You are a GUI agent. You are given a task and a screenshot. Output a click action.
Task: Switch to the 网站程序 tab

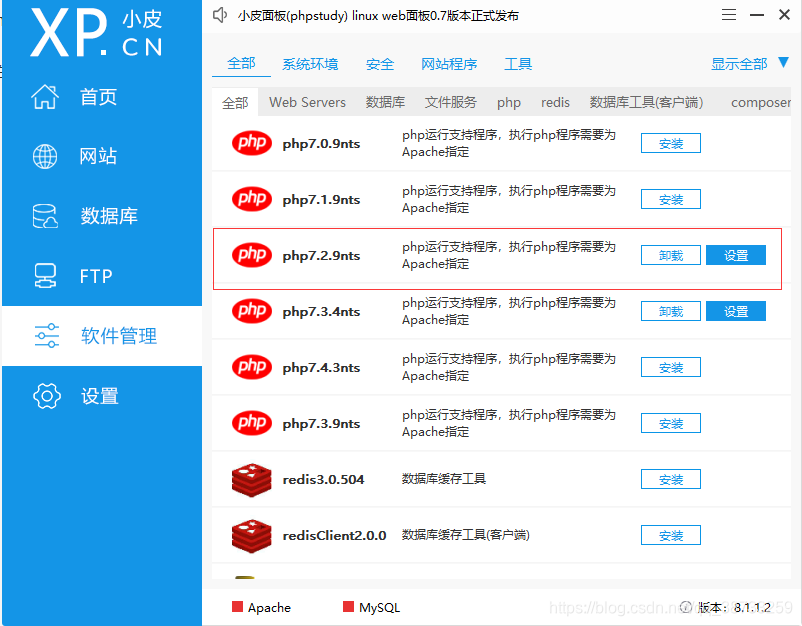(449, 64)
